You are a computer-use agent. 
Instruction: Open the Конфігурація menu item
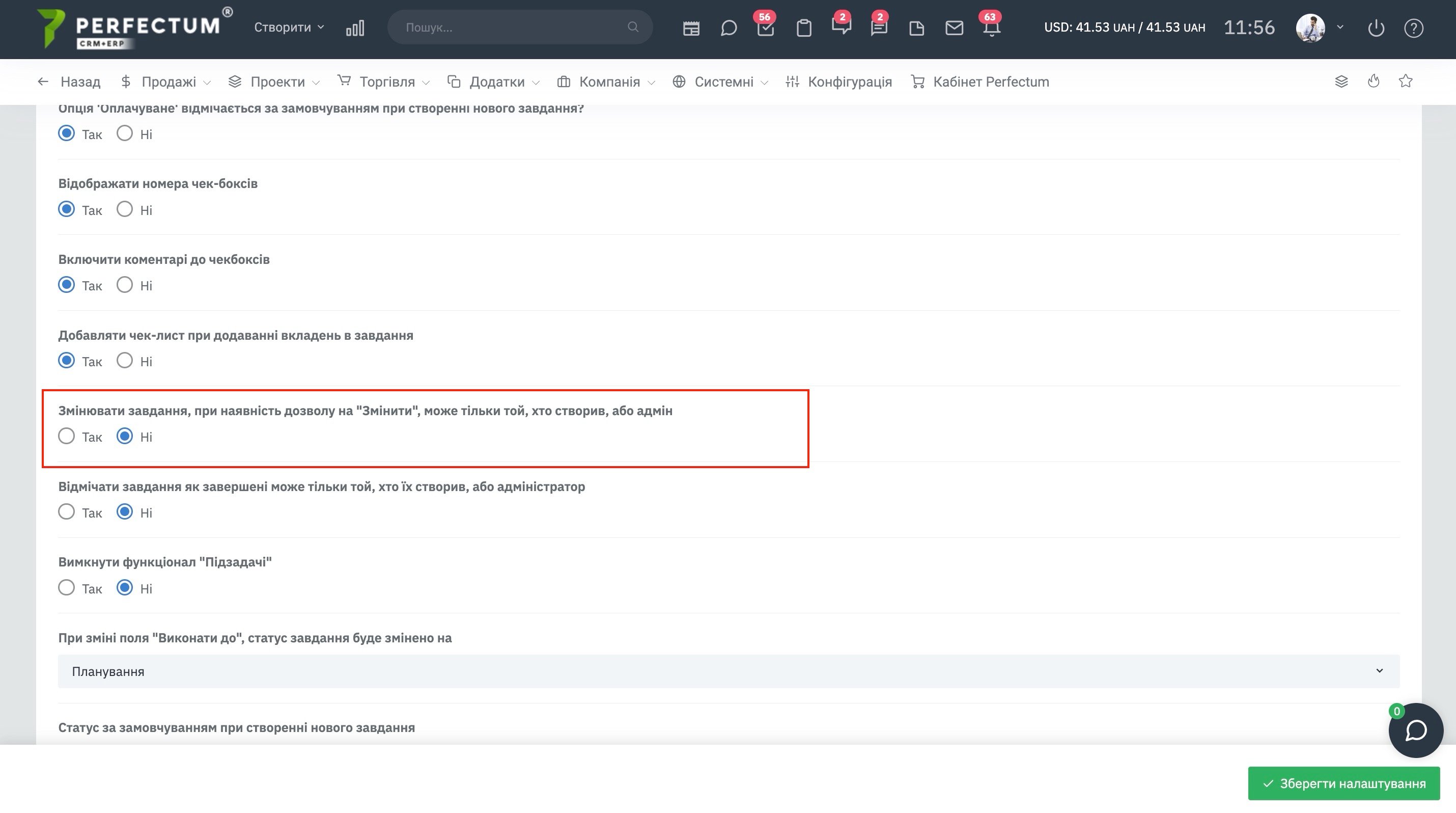pos(838,82)
